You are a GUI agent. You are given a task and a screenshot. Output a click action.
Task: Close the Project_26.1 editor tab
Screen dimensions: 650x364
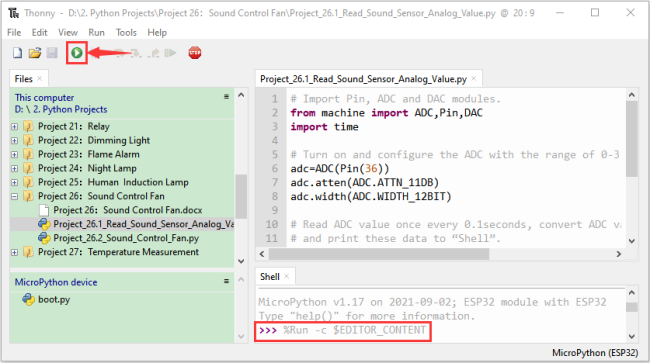[474, 78]
